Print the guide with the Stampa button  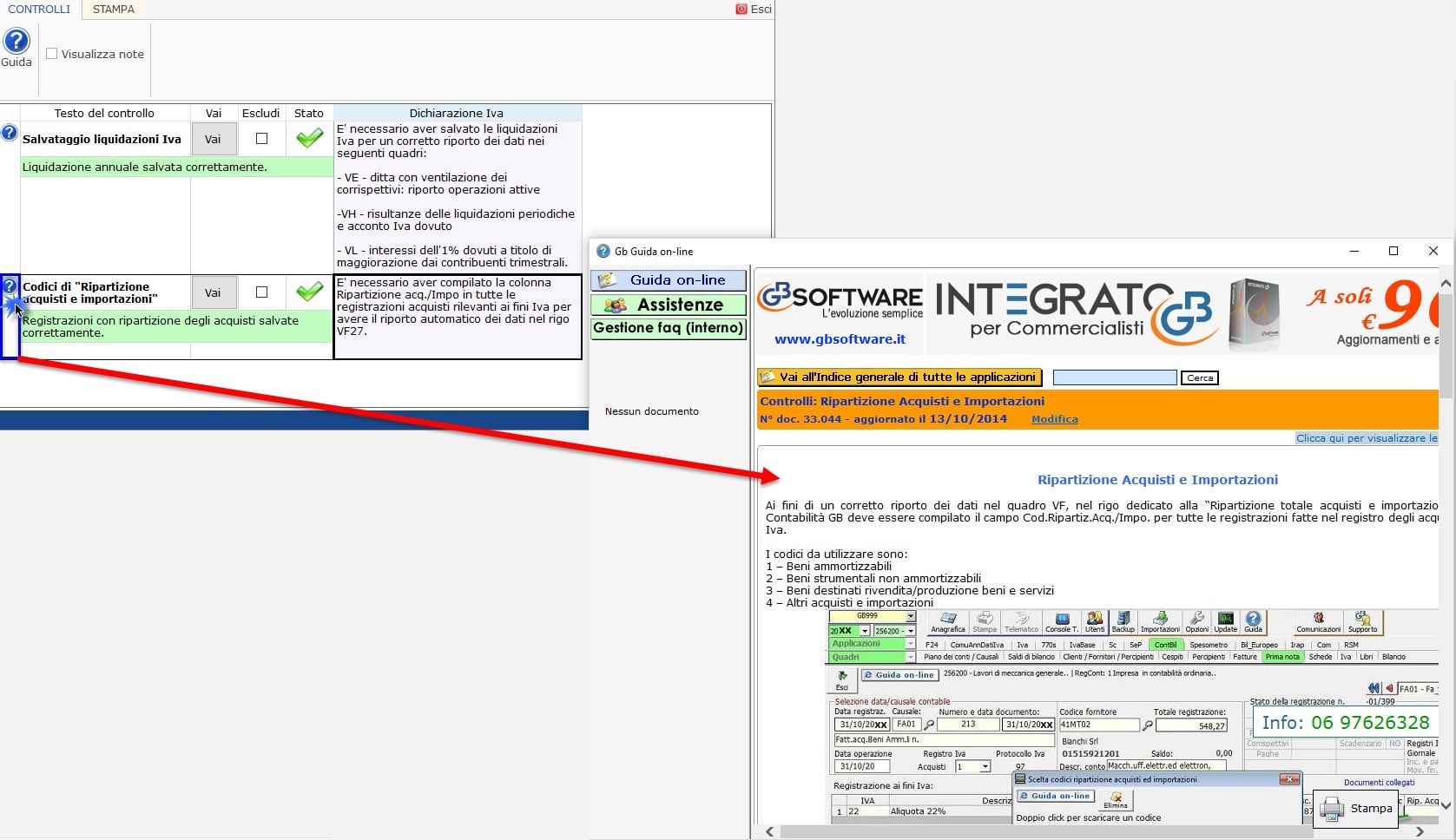click(x=1355, y=809)
